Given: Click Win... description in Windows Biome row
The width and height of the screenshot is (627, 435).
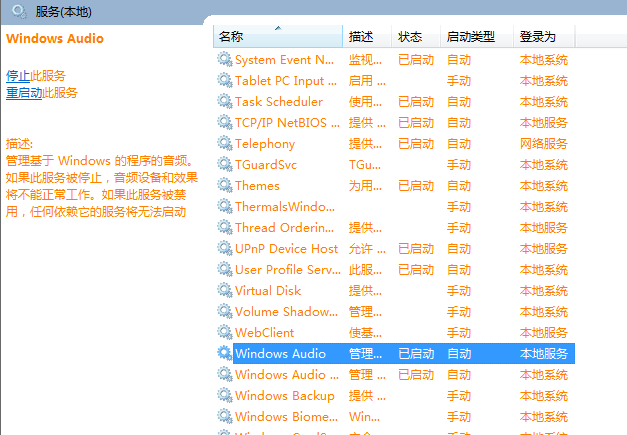Looking at the screenshot, I should point(364,417).
